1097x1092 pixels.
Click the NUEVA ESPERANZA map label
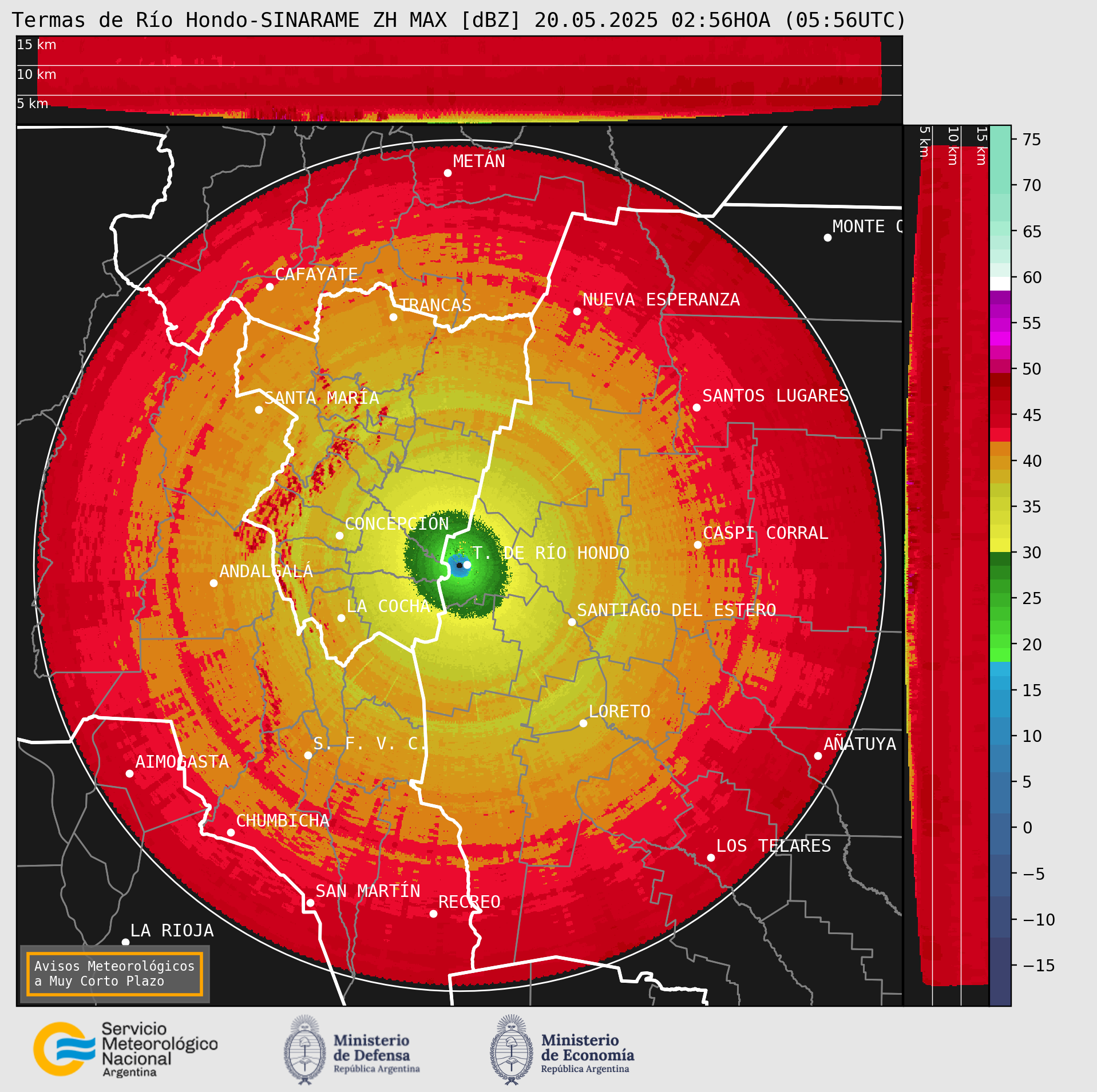tap(661, 299)
